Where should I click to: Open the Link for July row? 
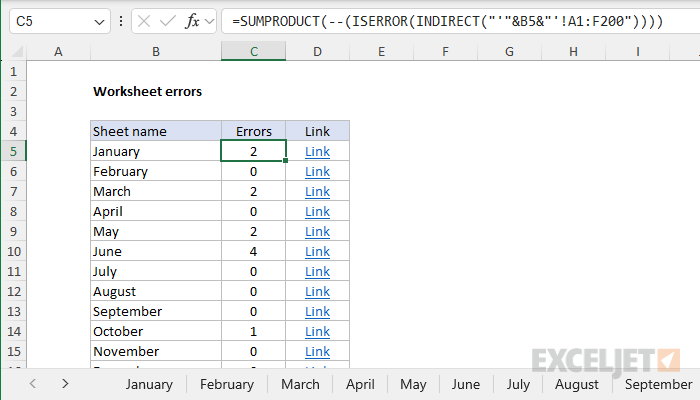[317, 271]
